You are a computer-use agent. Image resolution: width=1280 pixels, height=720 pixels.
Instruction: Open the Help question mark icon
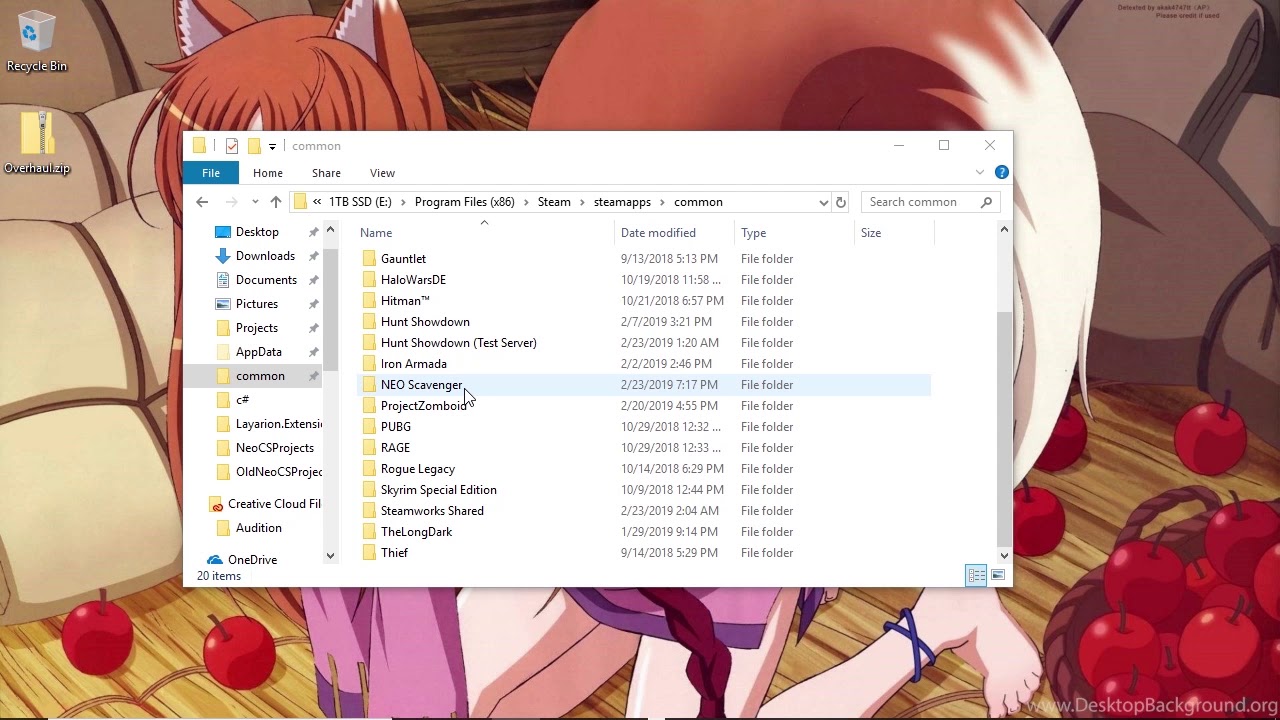[x=1001, y=173]
